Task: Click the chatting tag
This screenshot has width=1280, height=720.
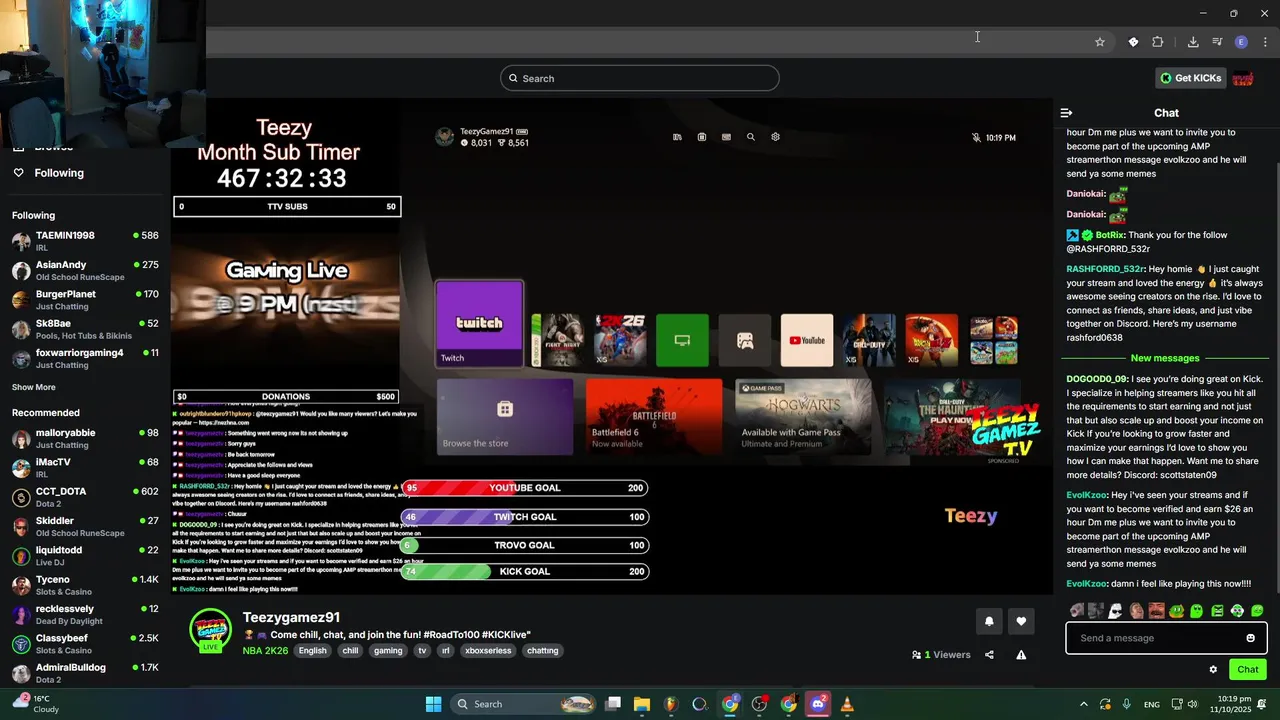Action: pos(543,650)
